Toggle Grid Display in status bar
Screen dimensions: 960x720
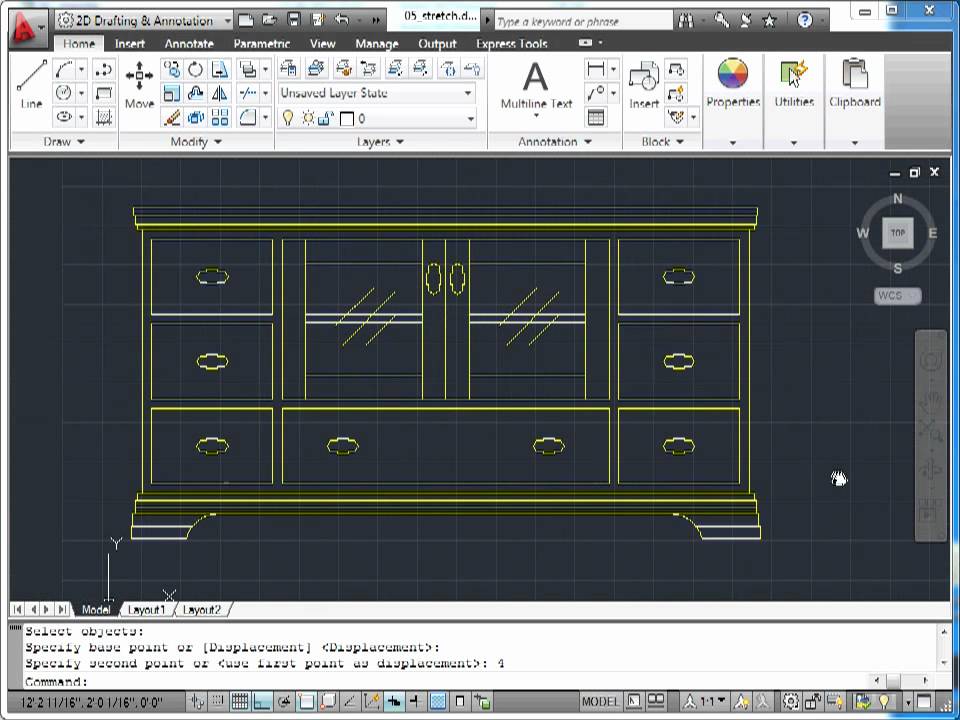pyautogui.click(x=241, y=701)
